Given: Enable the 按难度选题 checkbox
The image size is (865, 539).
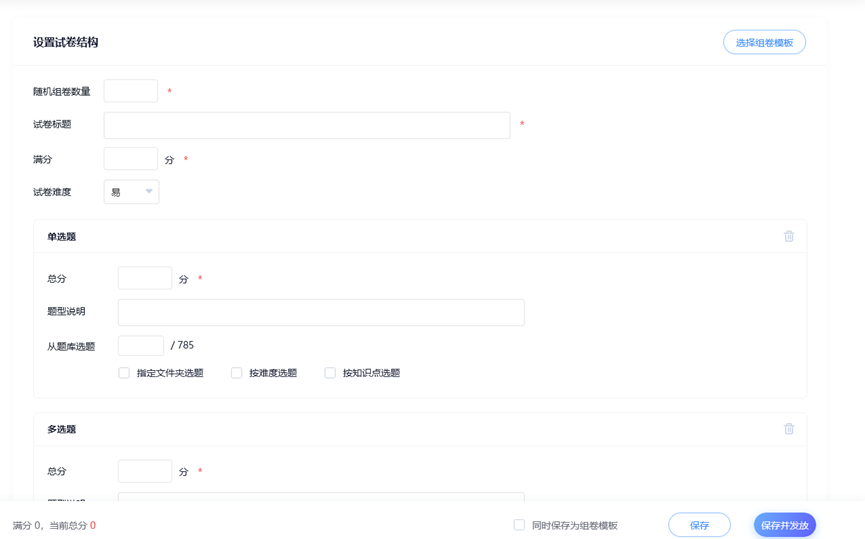Looking at the screenshot, I should [237, 373].
